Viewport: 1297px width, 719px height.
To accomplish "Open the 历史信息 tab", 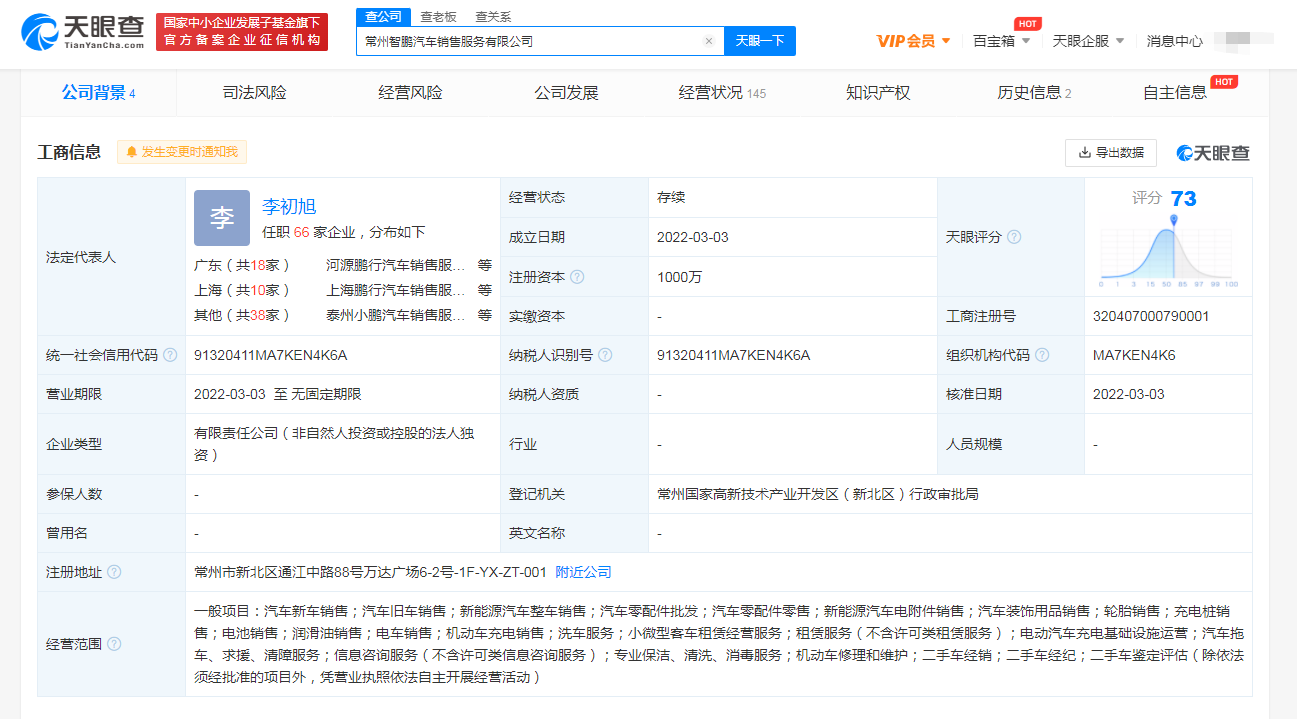I will 1034,93.
